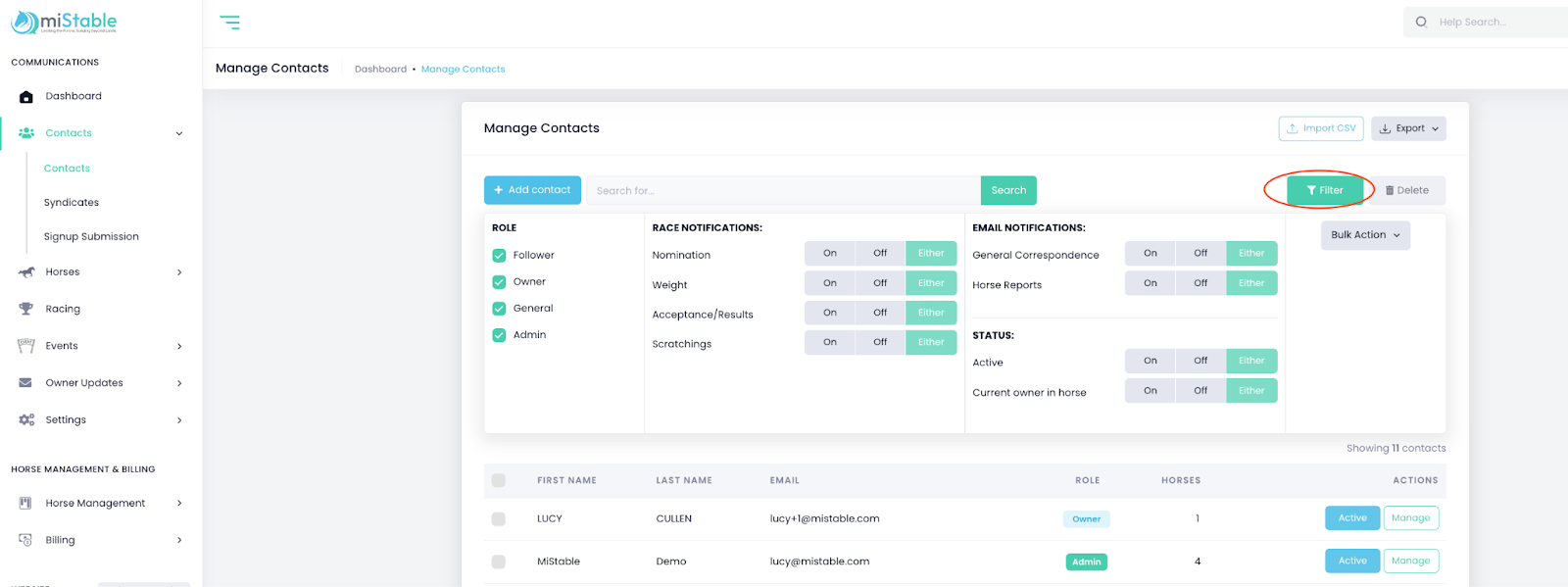Click the Manage button for Lucy Cullen
Screen dimensions: 1568x587
1410,518
